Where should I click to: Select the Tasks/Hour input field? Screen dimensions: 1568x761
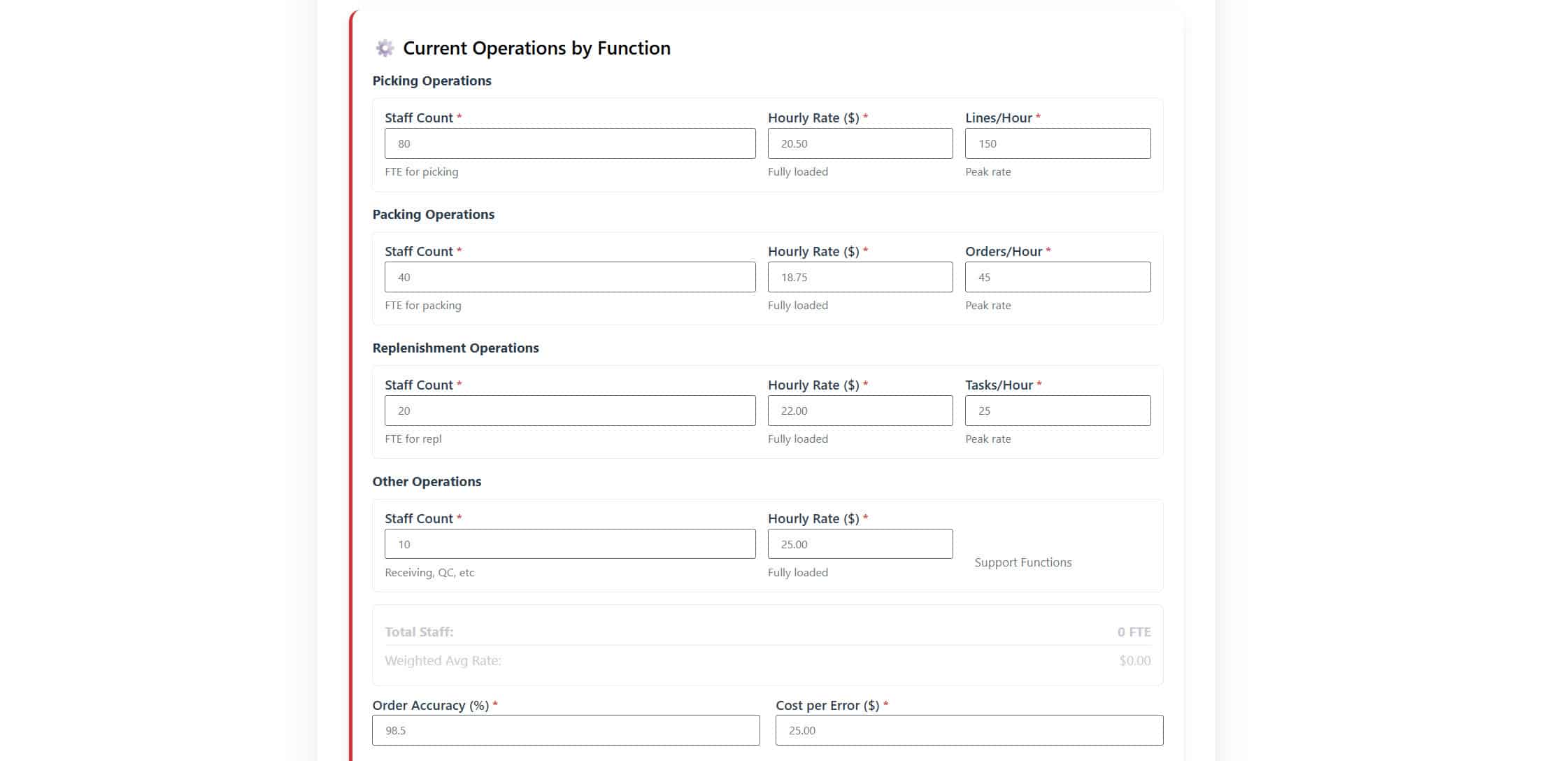coord(1057,411)
